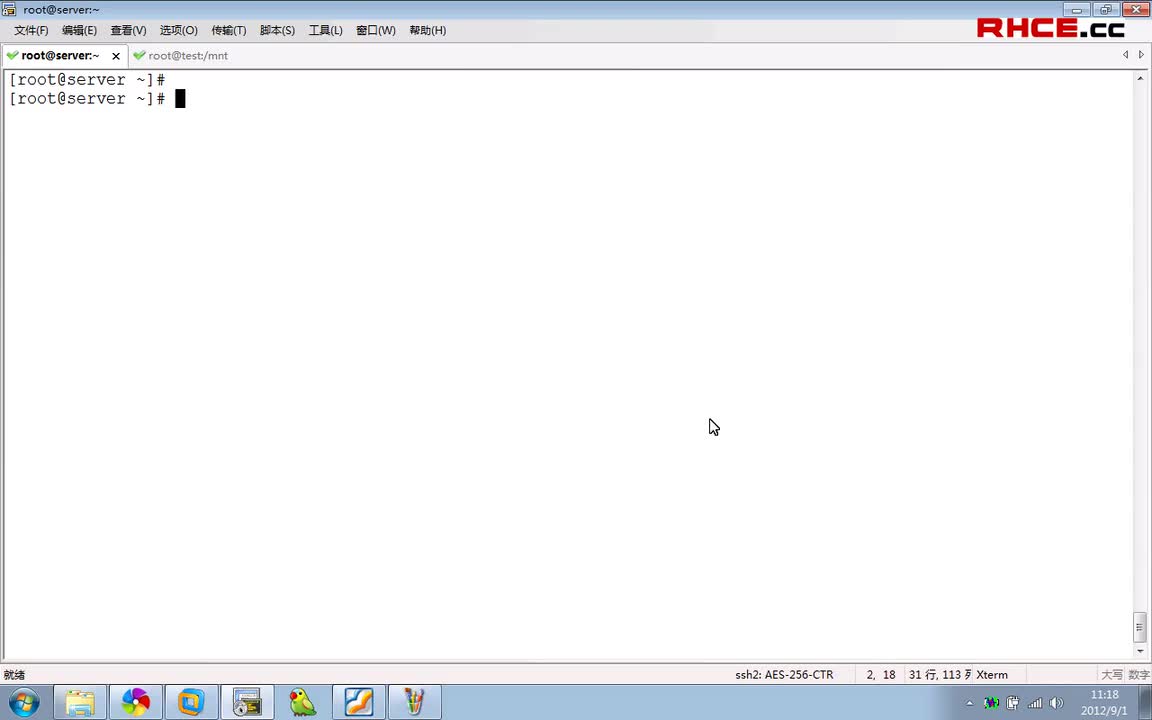The height and width of the screenshot is (720, 1152).
Task: Open the 文件(F) menu
Action: point(31,30)
